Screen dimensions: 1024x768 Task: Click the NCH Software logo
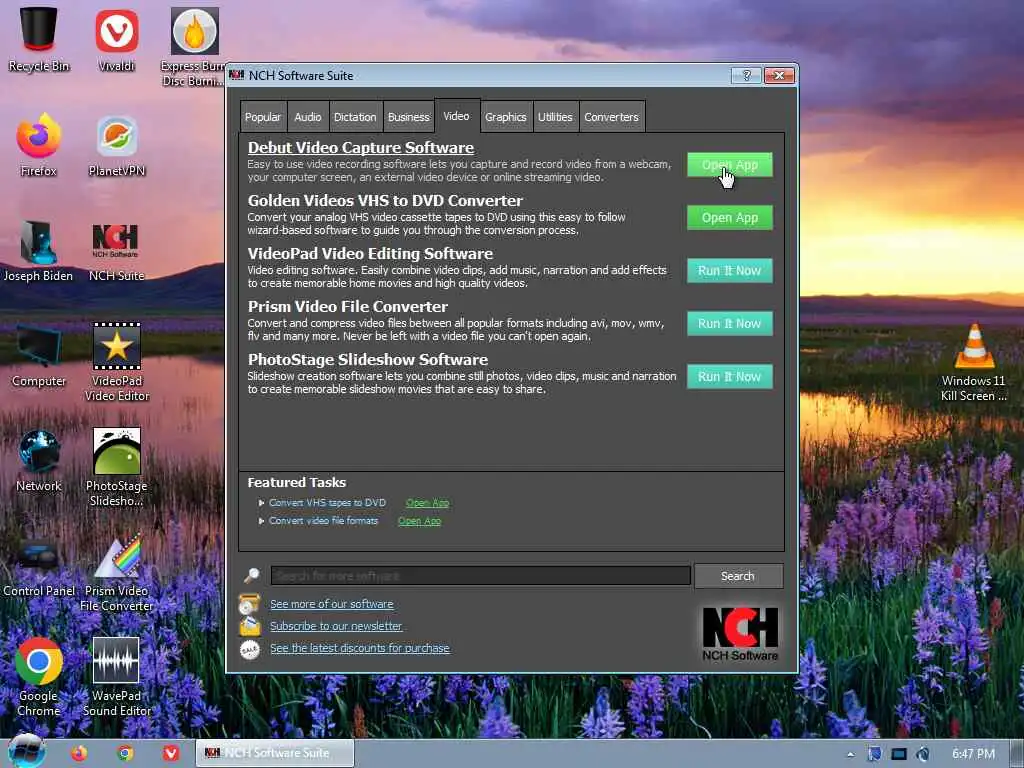pyautogui.click(x=740, y=633)
